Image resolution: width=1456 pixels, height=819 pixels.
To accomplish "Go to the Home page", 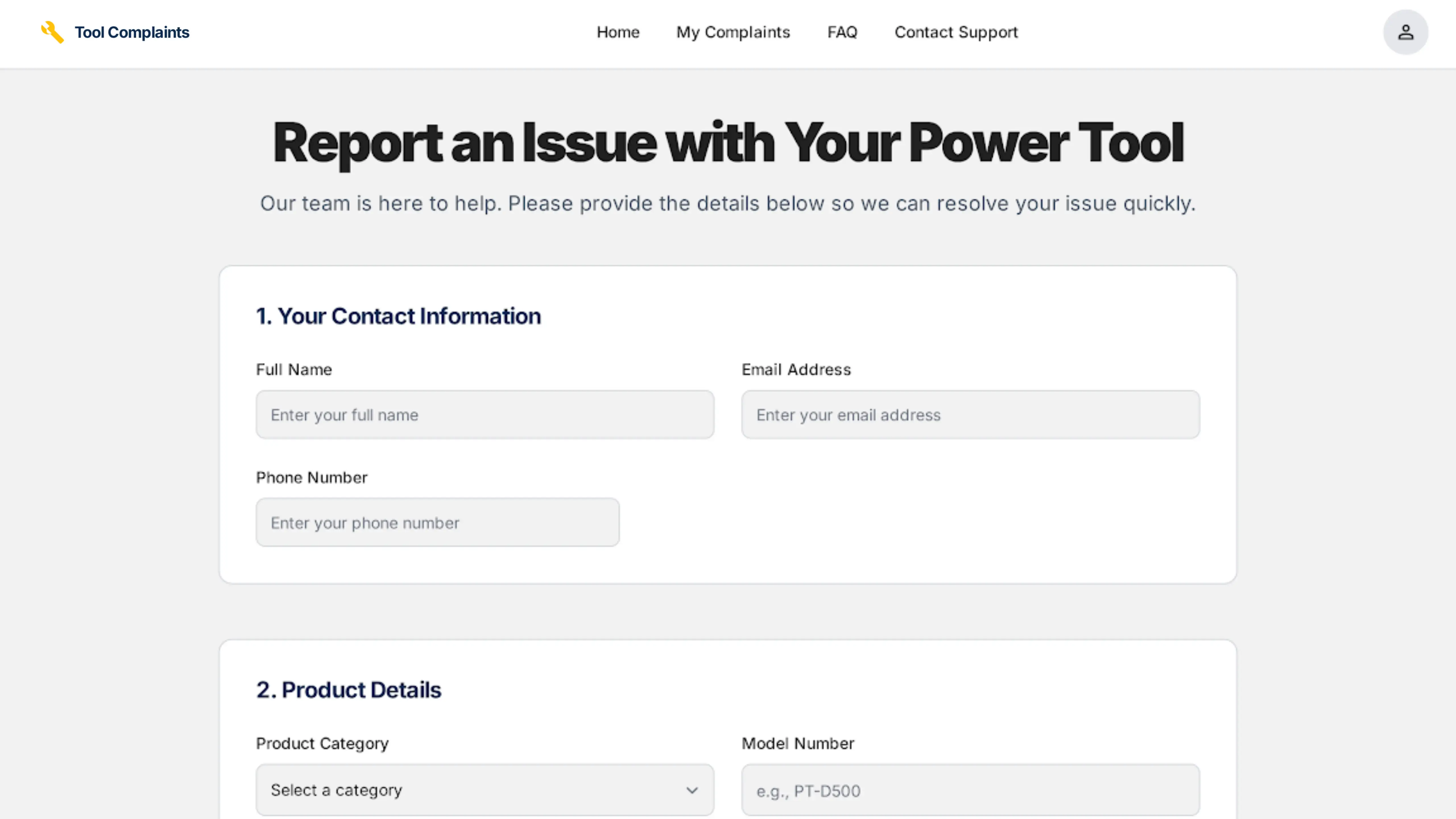I will pyautogui.click(x=618, y=32).
